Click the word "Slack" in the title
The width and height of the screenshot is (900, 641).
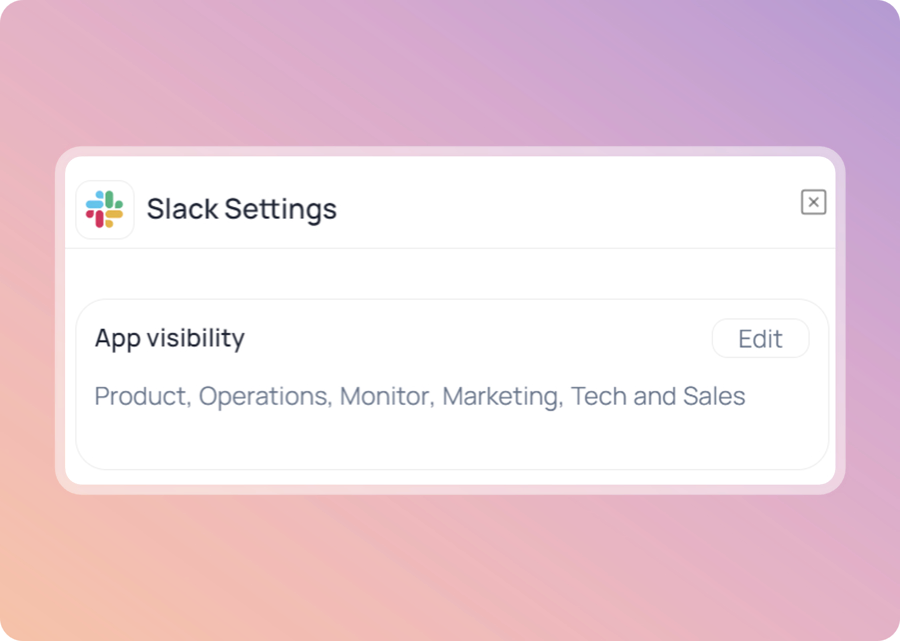coord(181,209)
